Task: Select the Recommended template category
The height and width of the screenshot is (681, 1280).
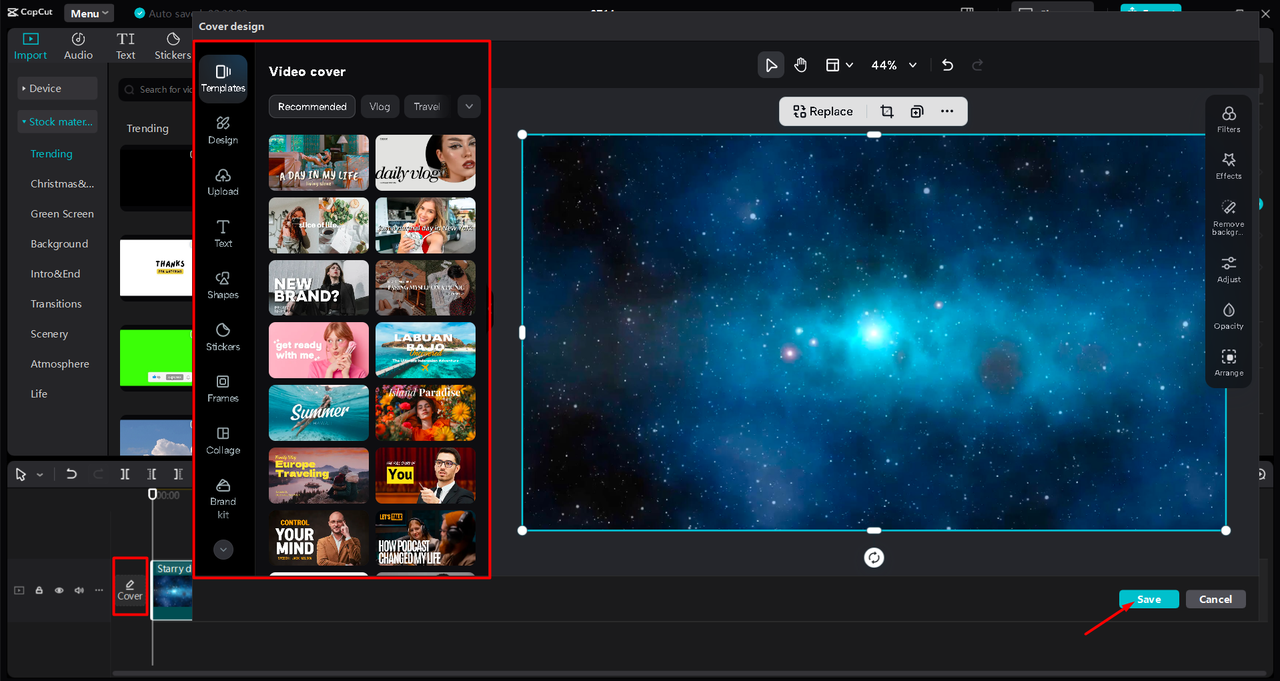Action: (x=312, y=106)
